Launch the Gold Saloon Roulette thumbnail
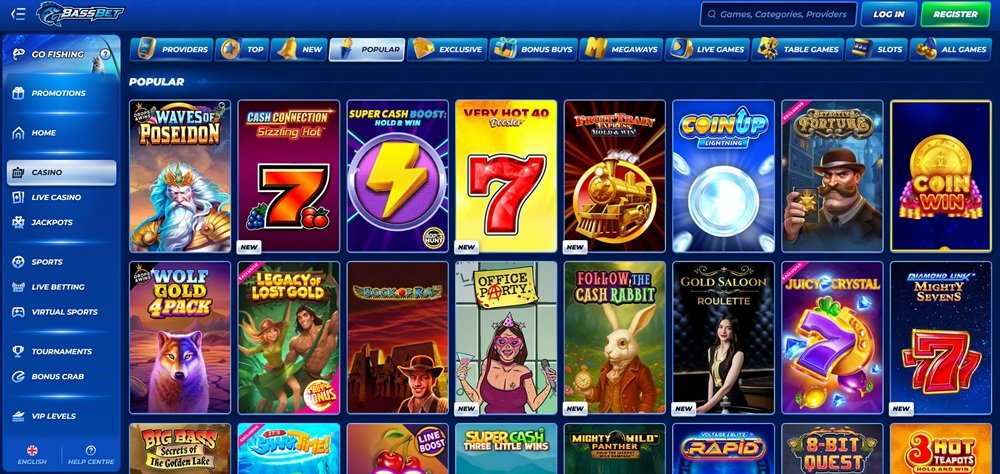This screenshot has height=474, width=1000. click(723, 337)
